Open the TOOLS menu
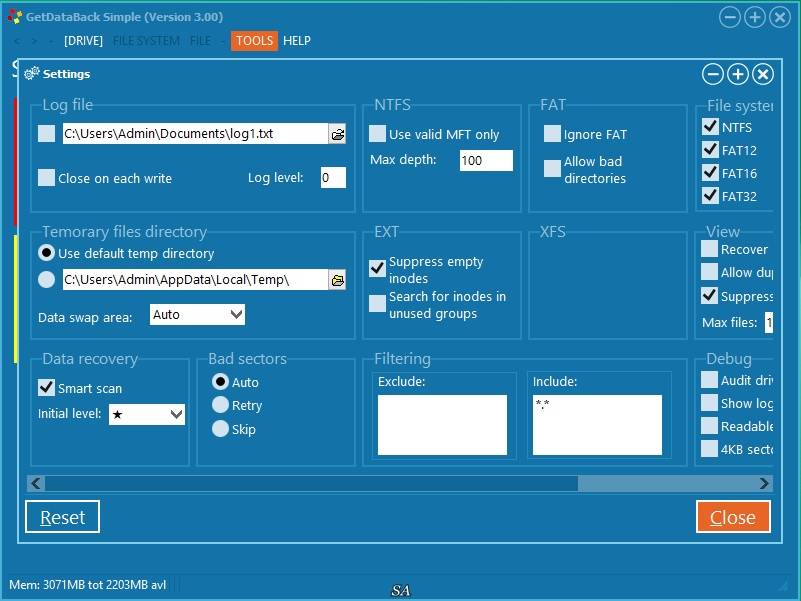Image resolution: width=801 pixels, height=601 pixels. click(x=254, y=41)
